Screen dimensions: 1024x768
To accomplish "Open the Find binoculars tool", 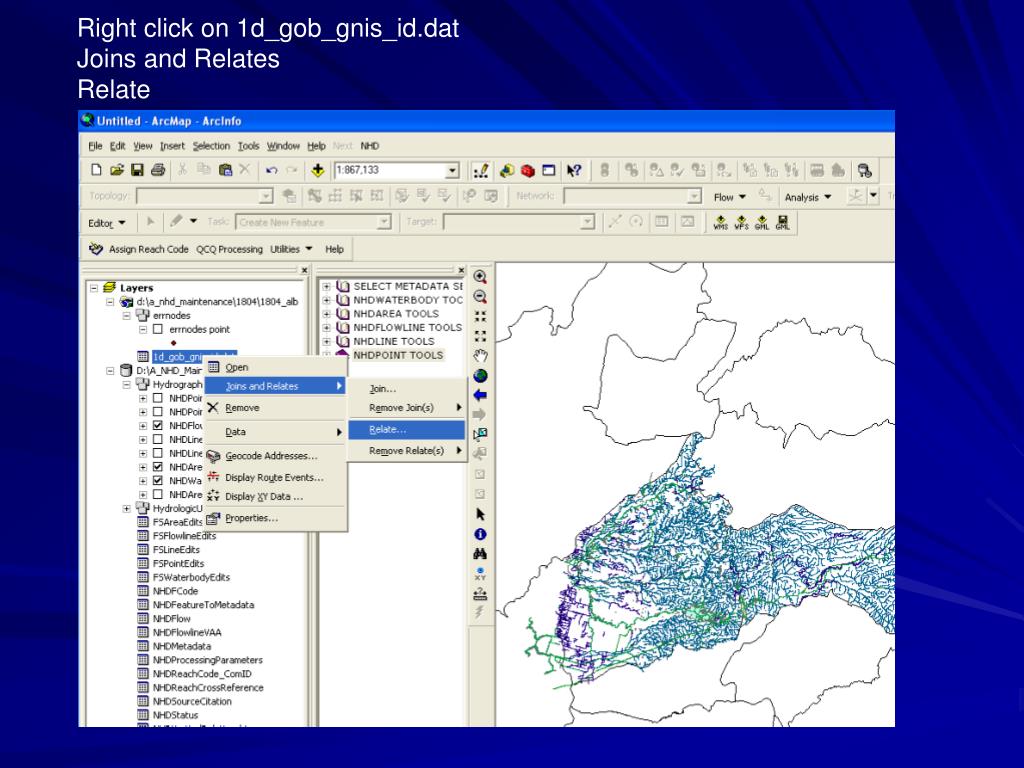I will pyautogui.click(x=480, y=554).
